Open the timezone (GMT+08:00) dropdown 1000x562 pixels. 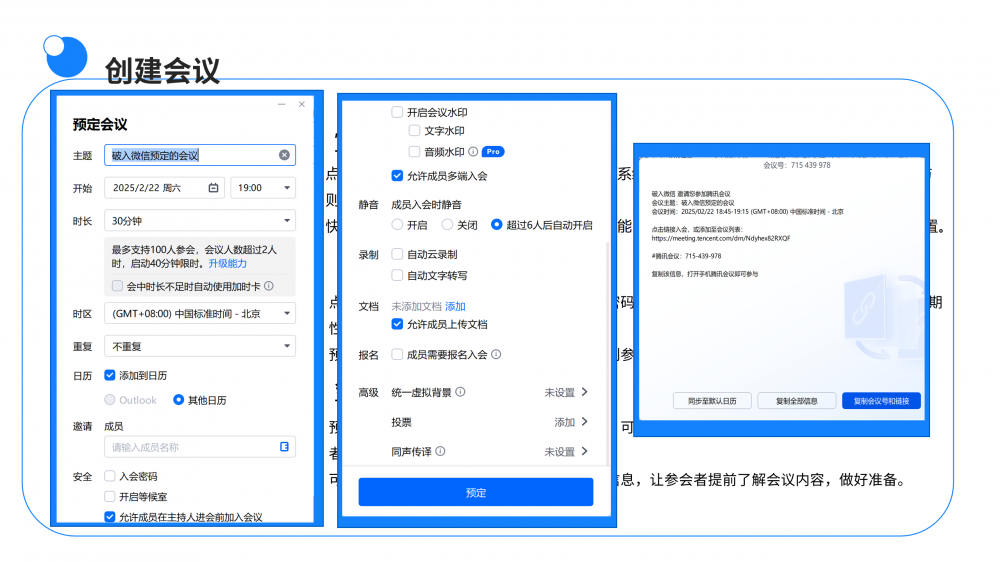[x=200, y=313]
